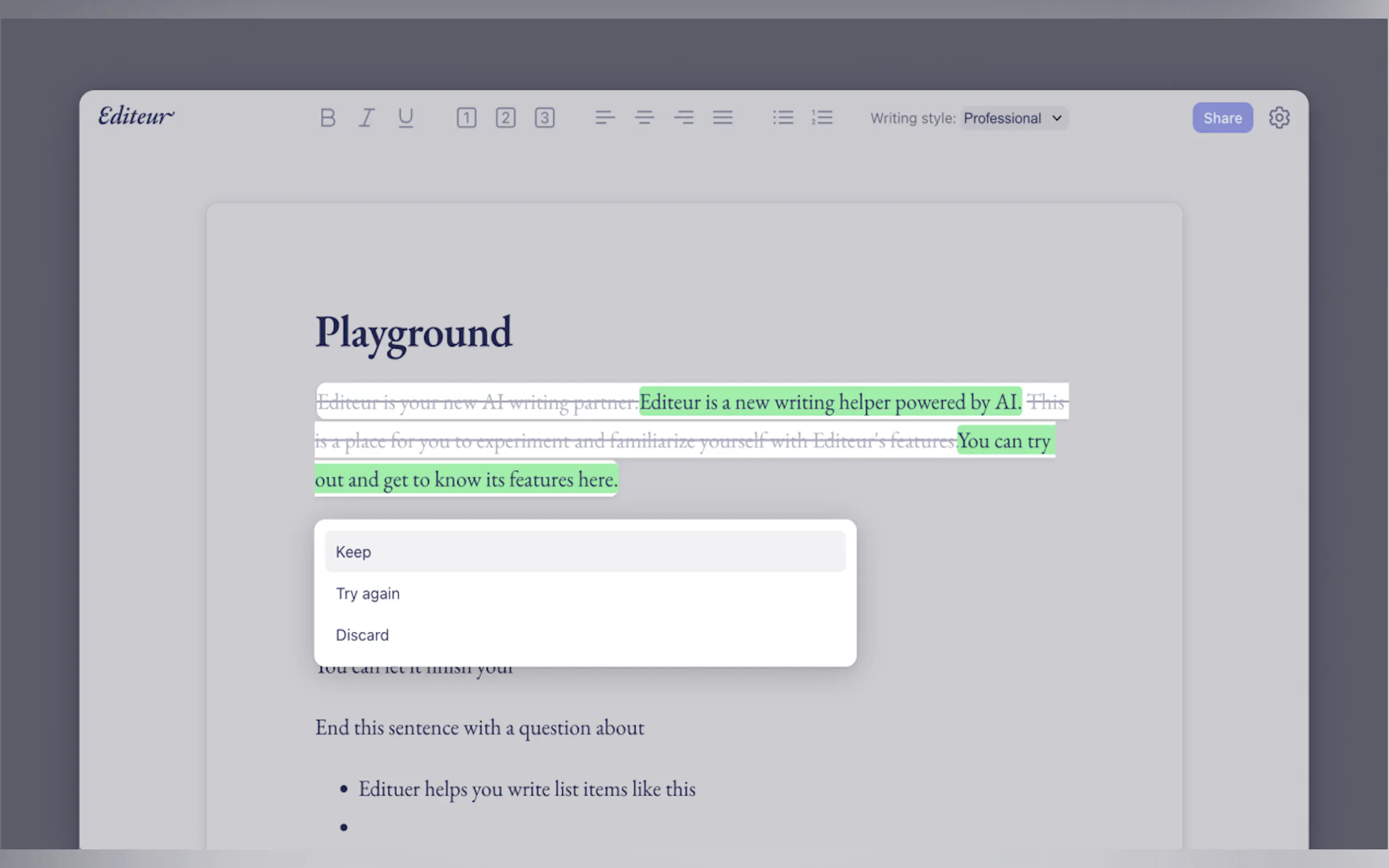Apply heading level 1

pyautogui.click(x=466, y=118)
